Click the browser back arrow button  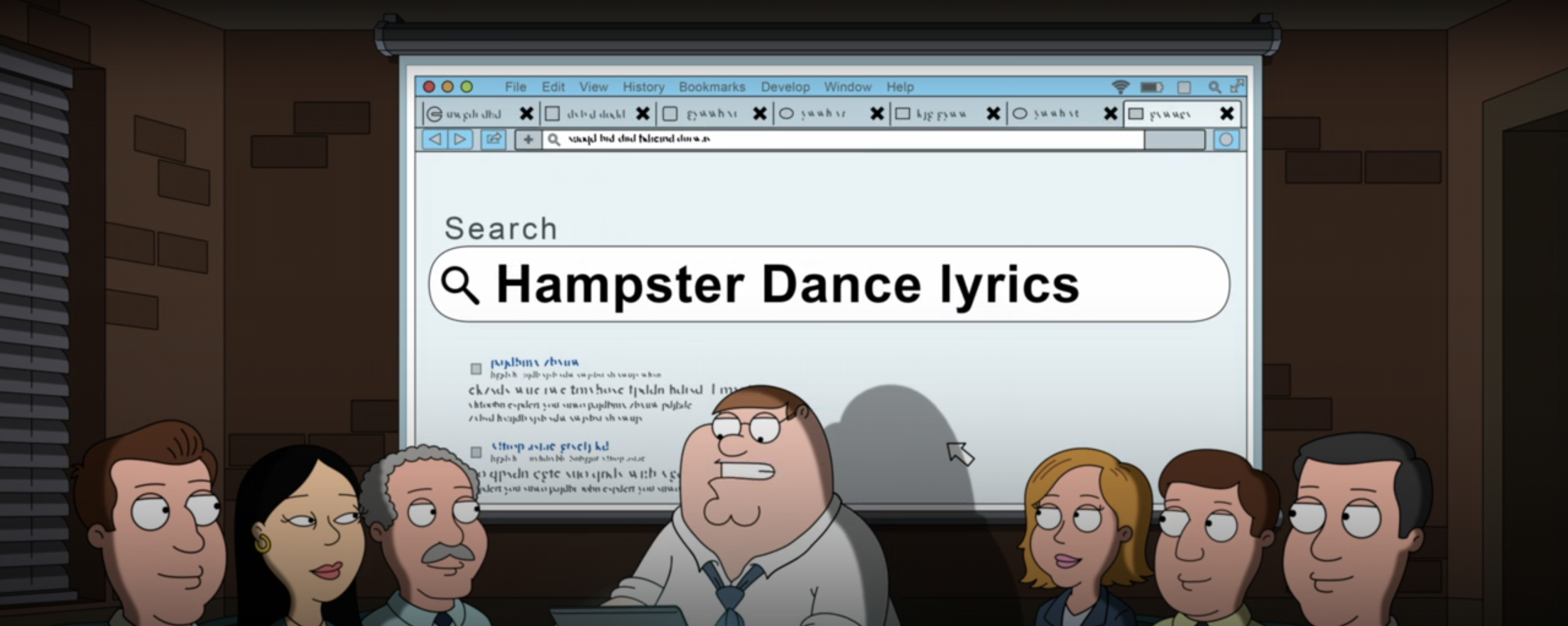coord(434,139)
